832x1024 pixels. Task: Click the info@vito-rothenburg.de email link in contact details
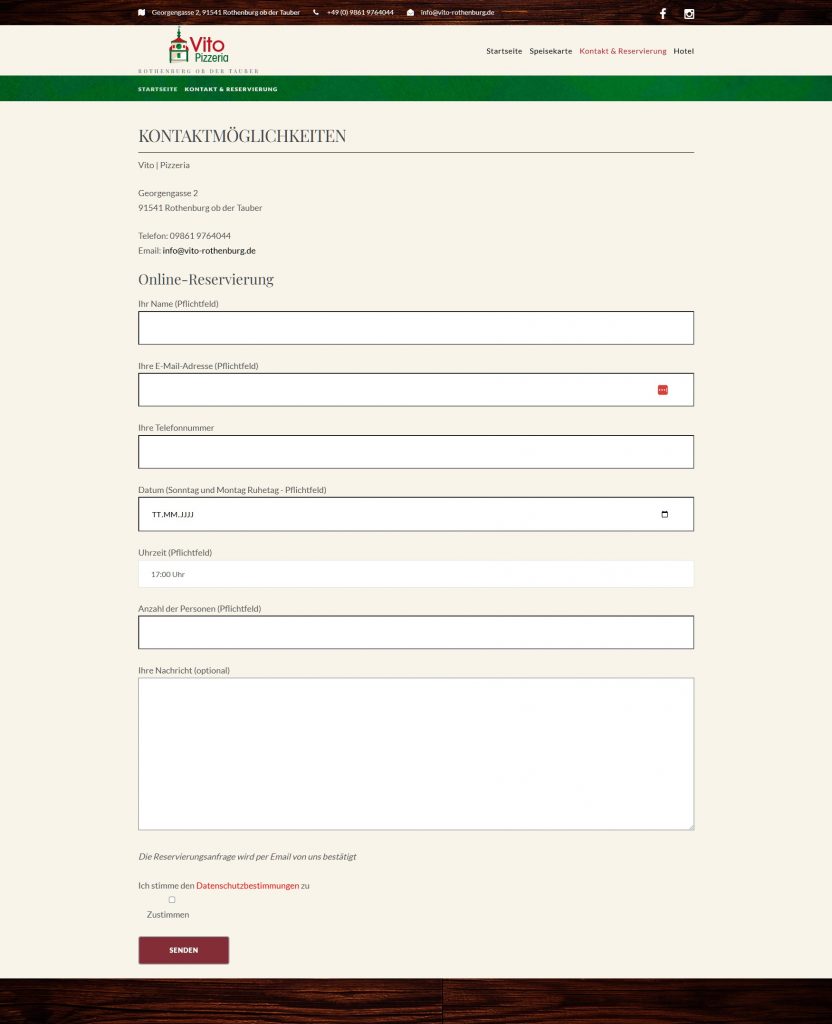209,251
